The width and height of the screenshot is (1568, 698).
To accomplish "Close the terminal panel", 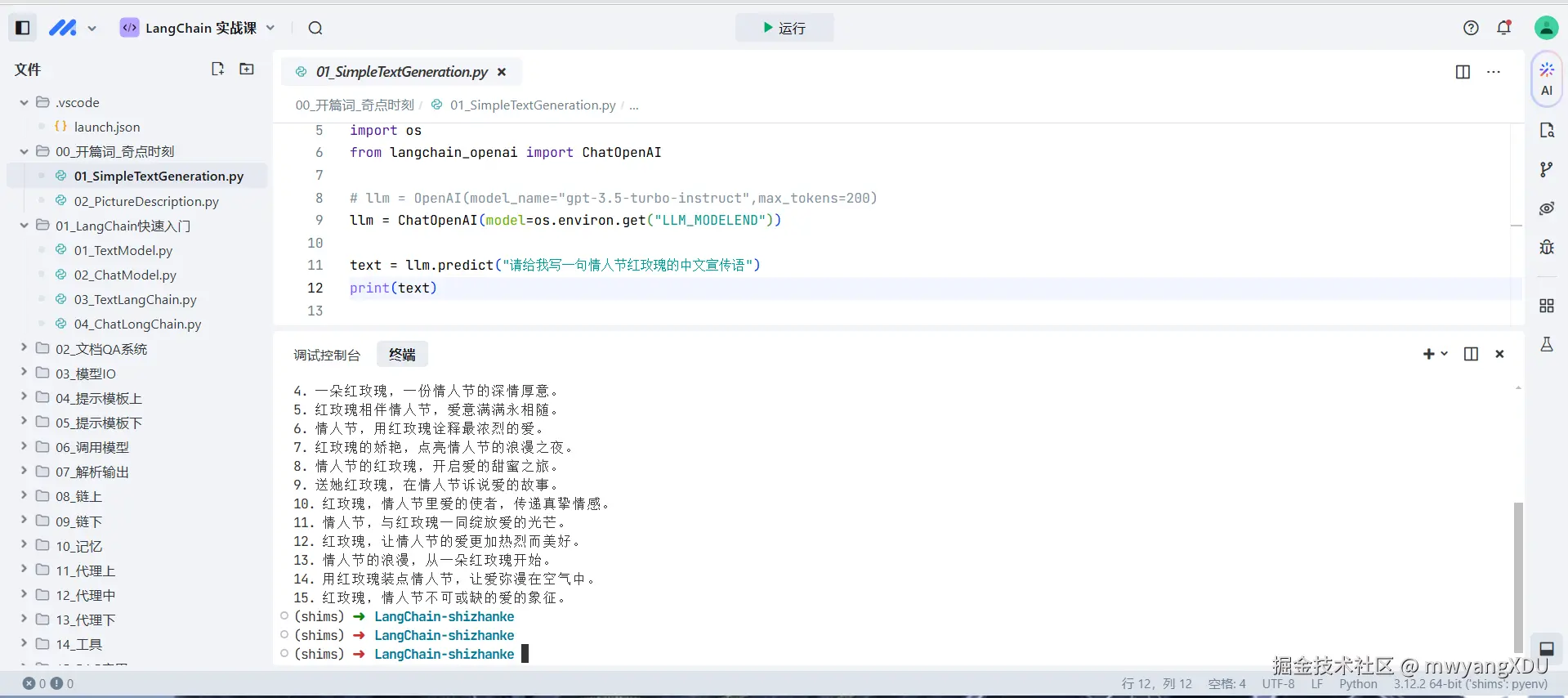I will pyautogui.click(x=1499, y=354).
